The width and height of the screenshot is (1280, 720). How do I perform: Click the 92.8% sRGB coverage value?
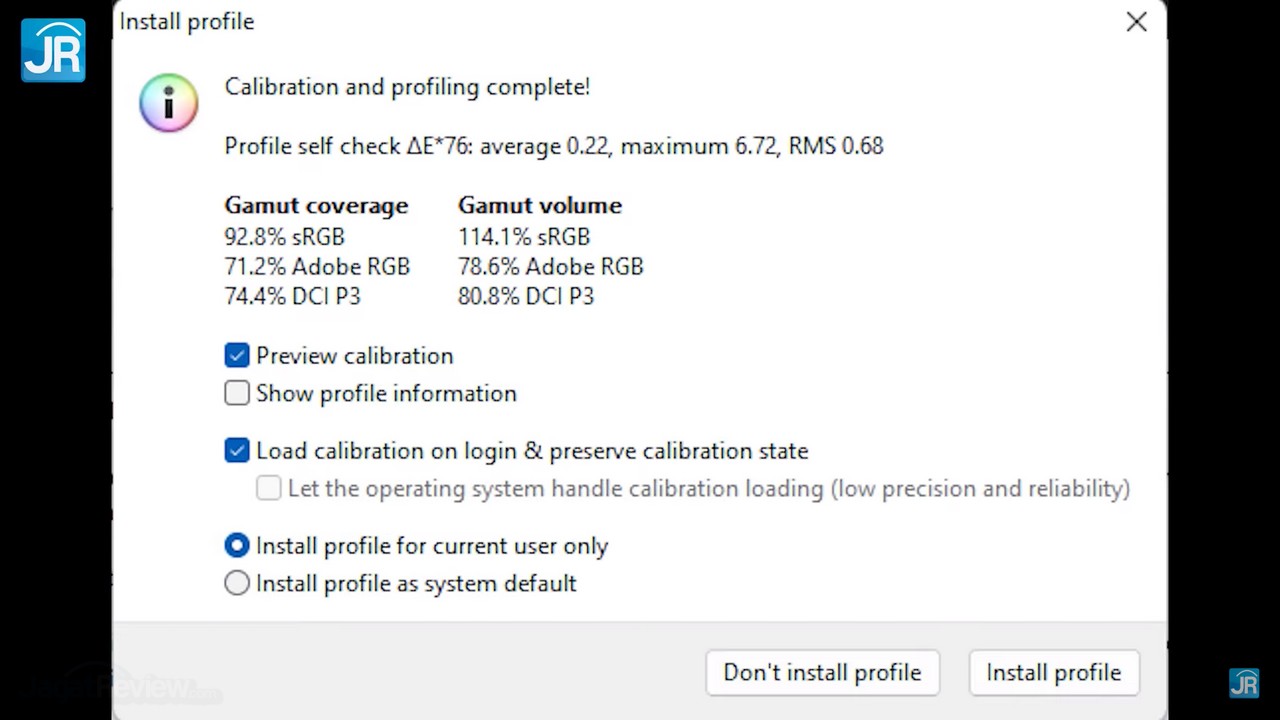(x=285, y=237)
